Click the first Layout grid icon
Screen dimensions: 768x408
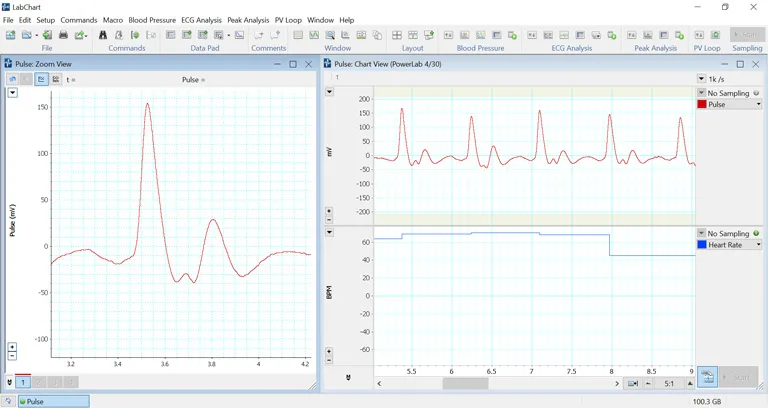[x=397, y=35]
